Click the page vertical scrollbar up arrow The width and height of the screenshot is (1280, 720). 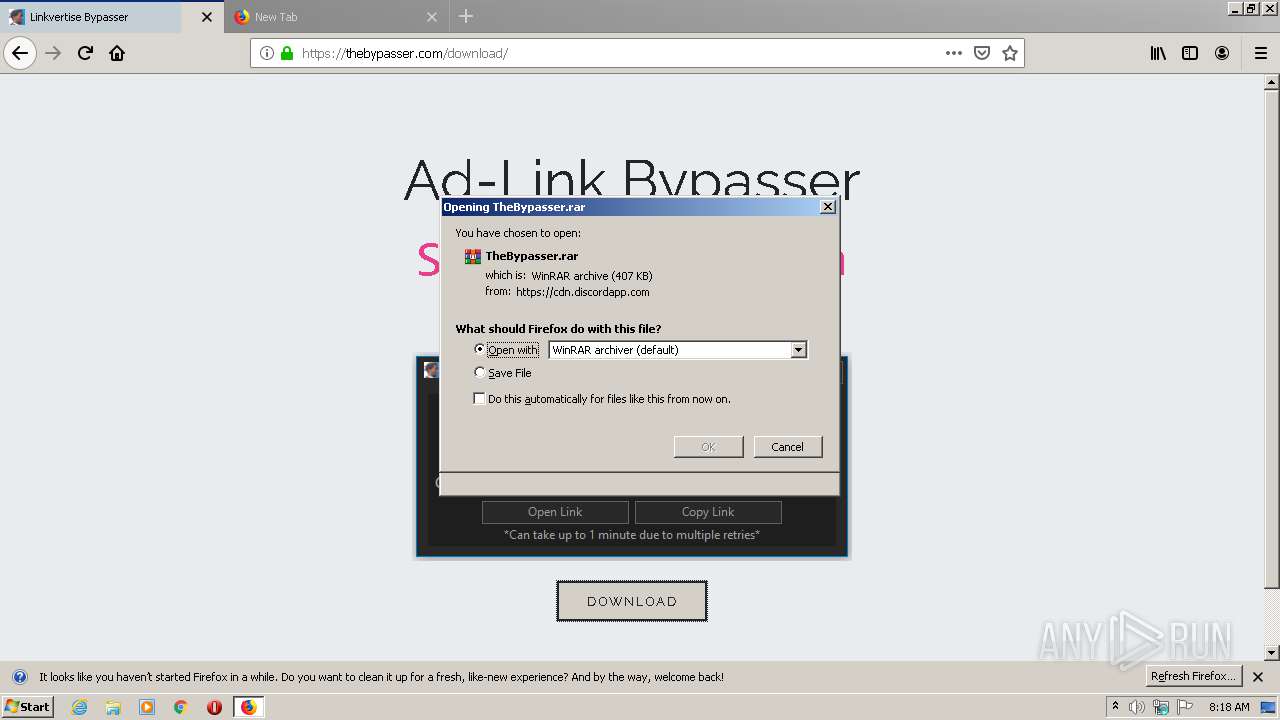pyautogui.click(x=1272, y=81)
